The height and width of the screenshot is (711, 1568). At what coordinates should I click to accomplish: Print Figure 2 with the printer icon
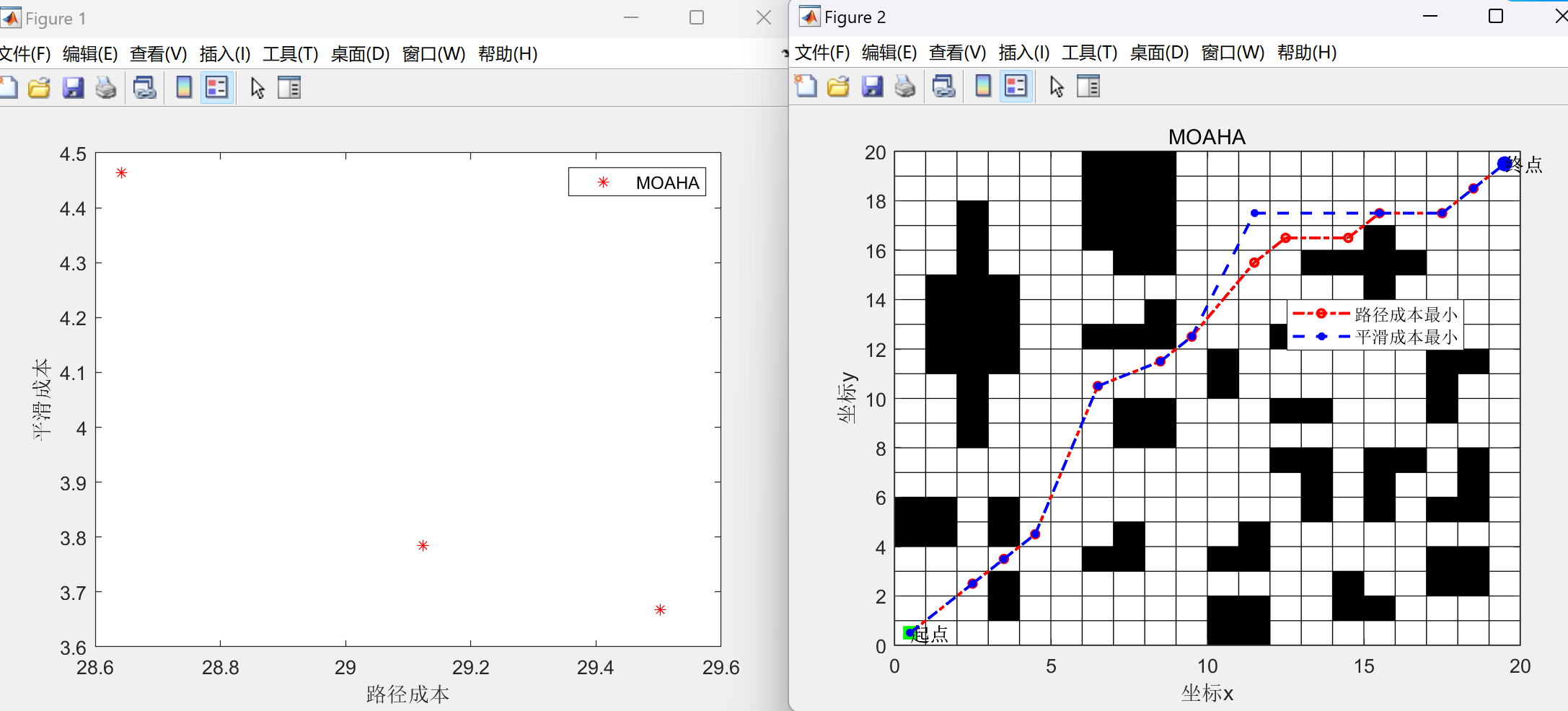[905, 87]
